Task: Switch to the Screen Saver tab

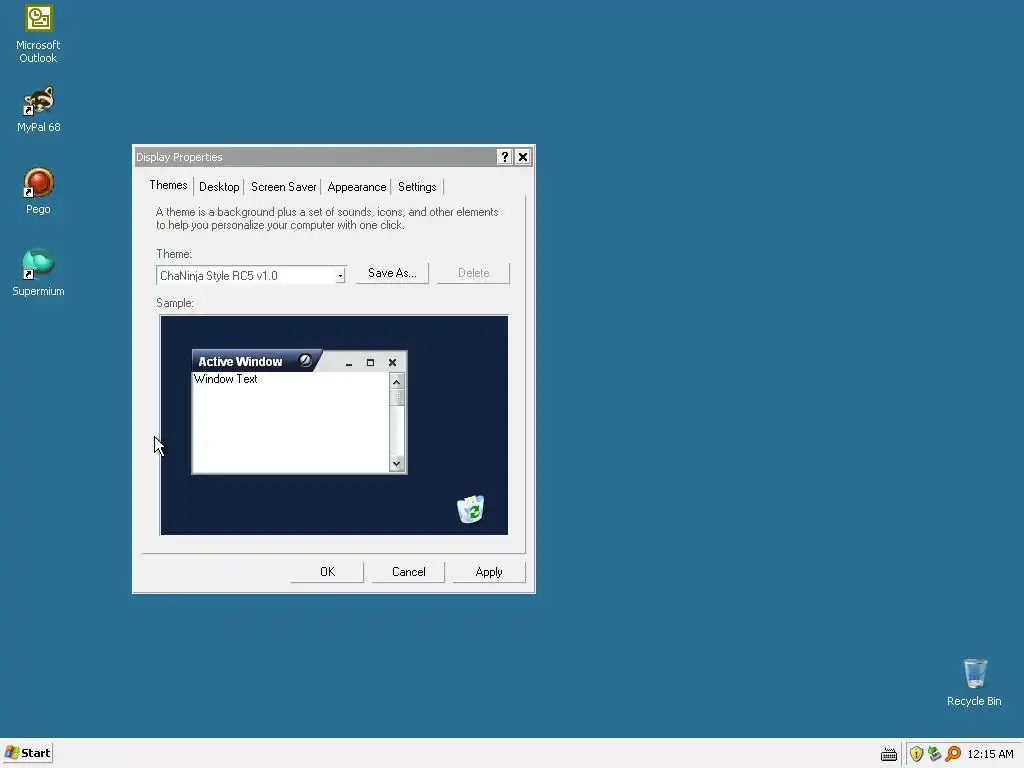Action: click(x=283, y=187)
